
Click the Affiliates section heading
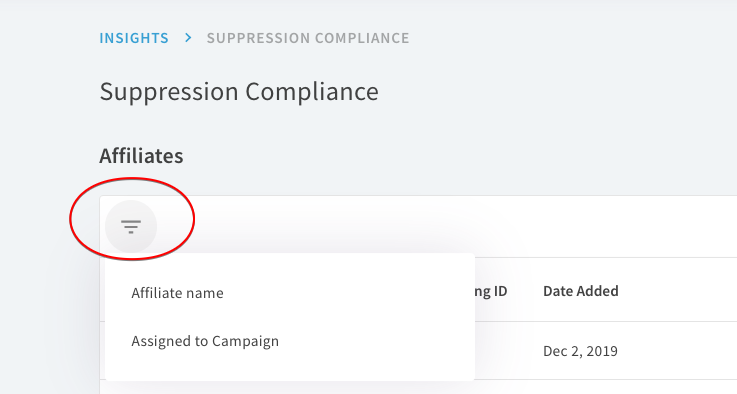coord(141,156)
